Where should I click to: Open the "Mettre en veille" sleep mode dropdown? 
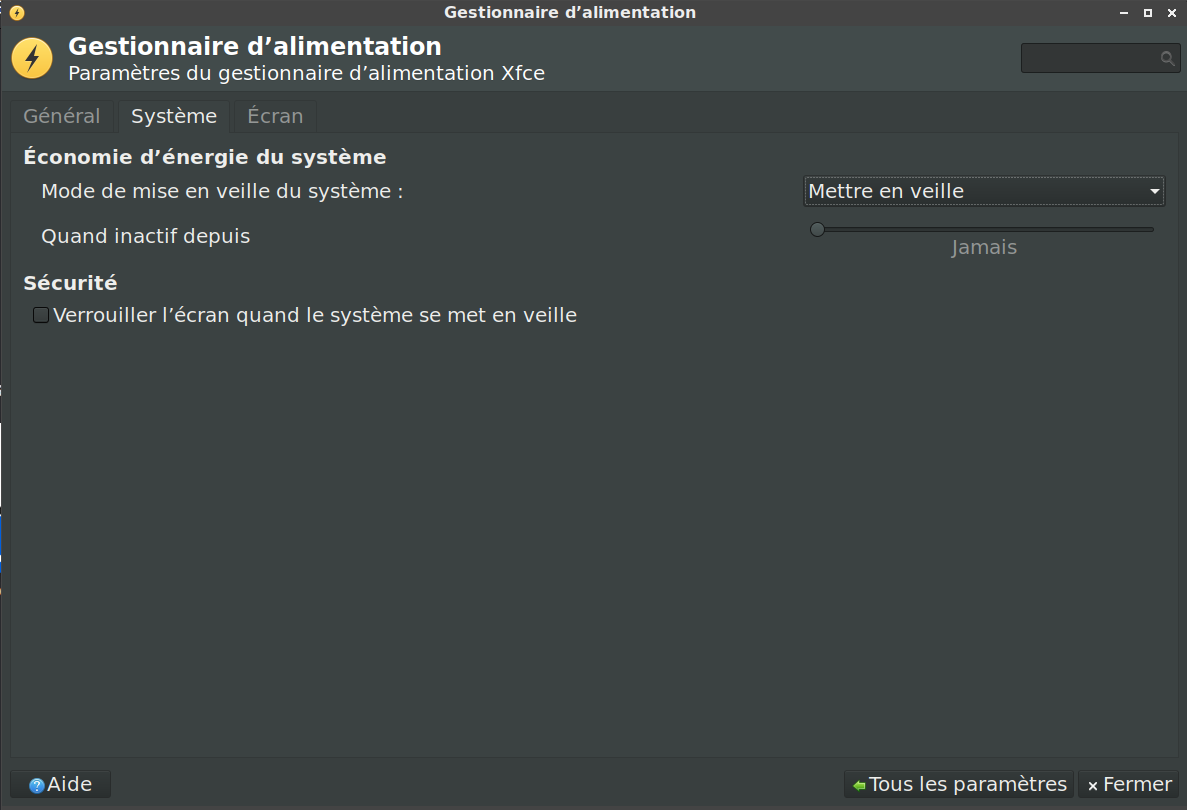click(984, 191)
